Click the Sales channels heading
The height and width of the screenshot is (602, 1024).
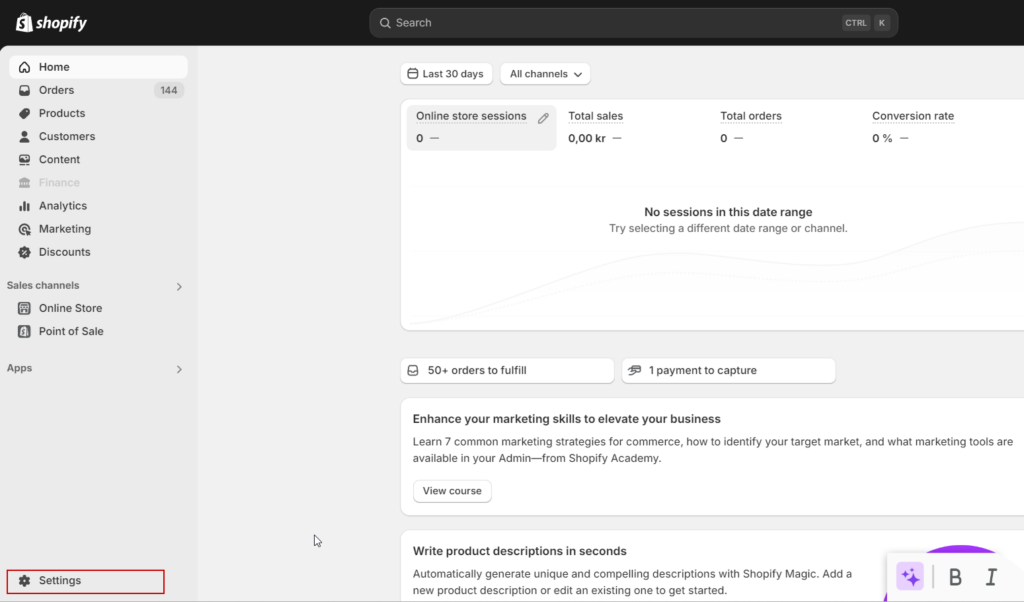pyautogui.click(x=43, y=285)
